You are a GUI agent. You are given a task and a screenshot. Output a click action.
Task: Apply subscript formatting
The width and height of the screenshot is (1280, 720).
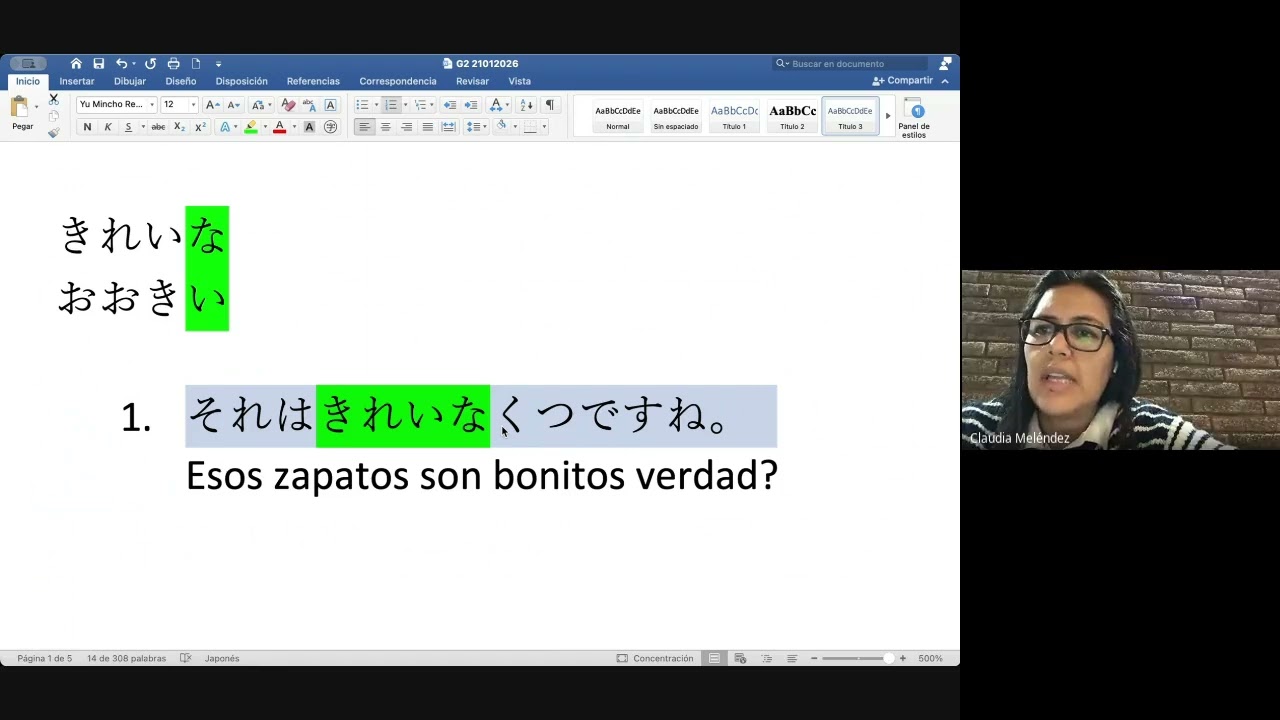click(179, 127)
